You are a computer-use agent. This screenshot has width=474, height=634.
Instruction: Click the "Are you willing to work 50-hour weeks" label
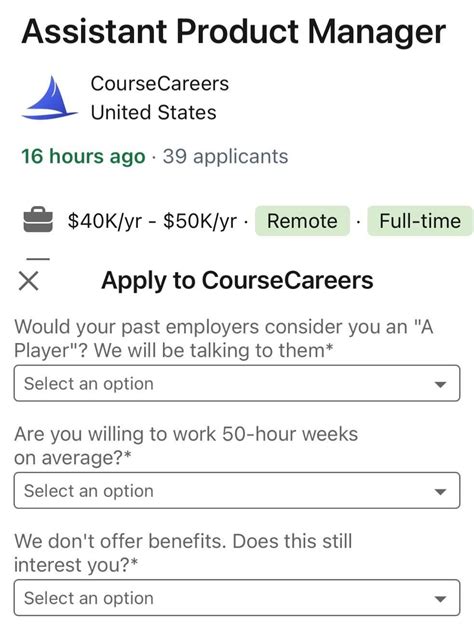pos(186,446)
